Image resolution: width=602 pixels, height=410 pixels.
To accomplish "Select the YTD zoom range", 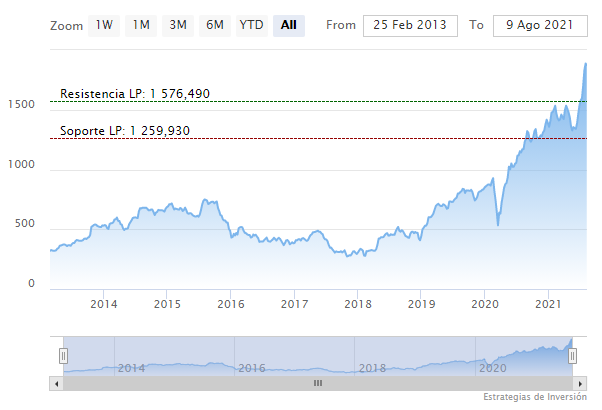I will pos(251,26).
